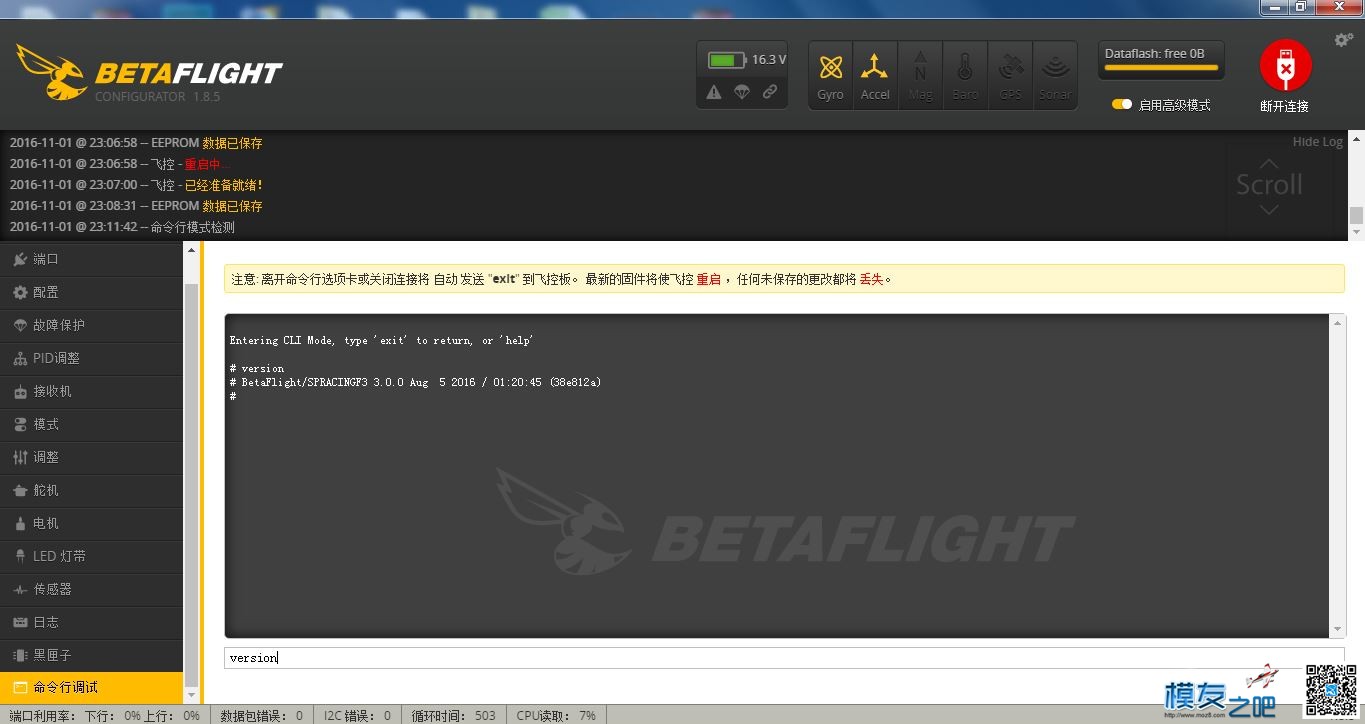
Task: Click the log panel scrollbar thumb
Action: coord(1356,215)
